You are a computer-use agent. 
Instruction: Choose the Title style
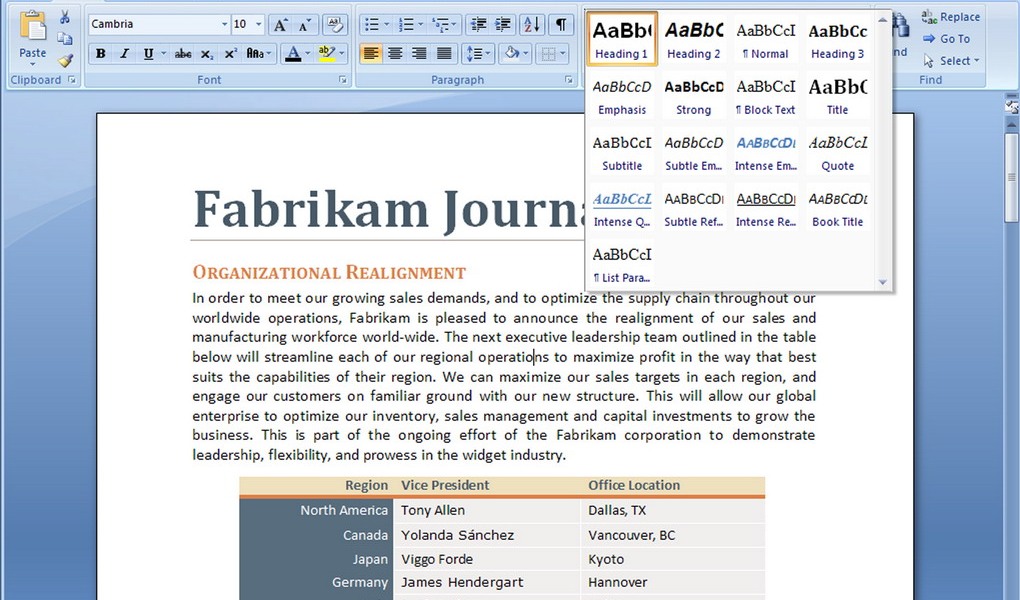coord(837,96)
